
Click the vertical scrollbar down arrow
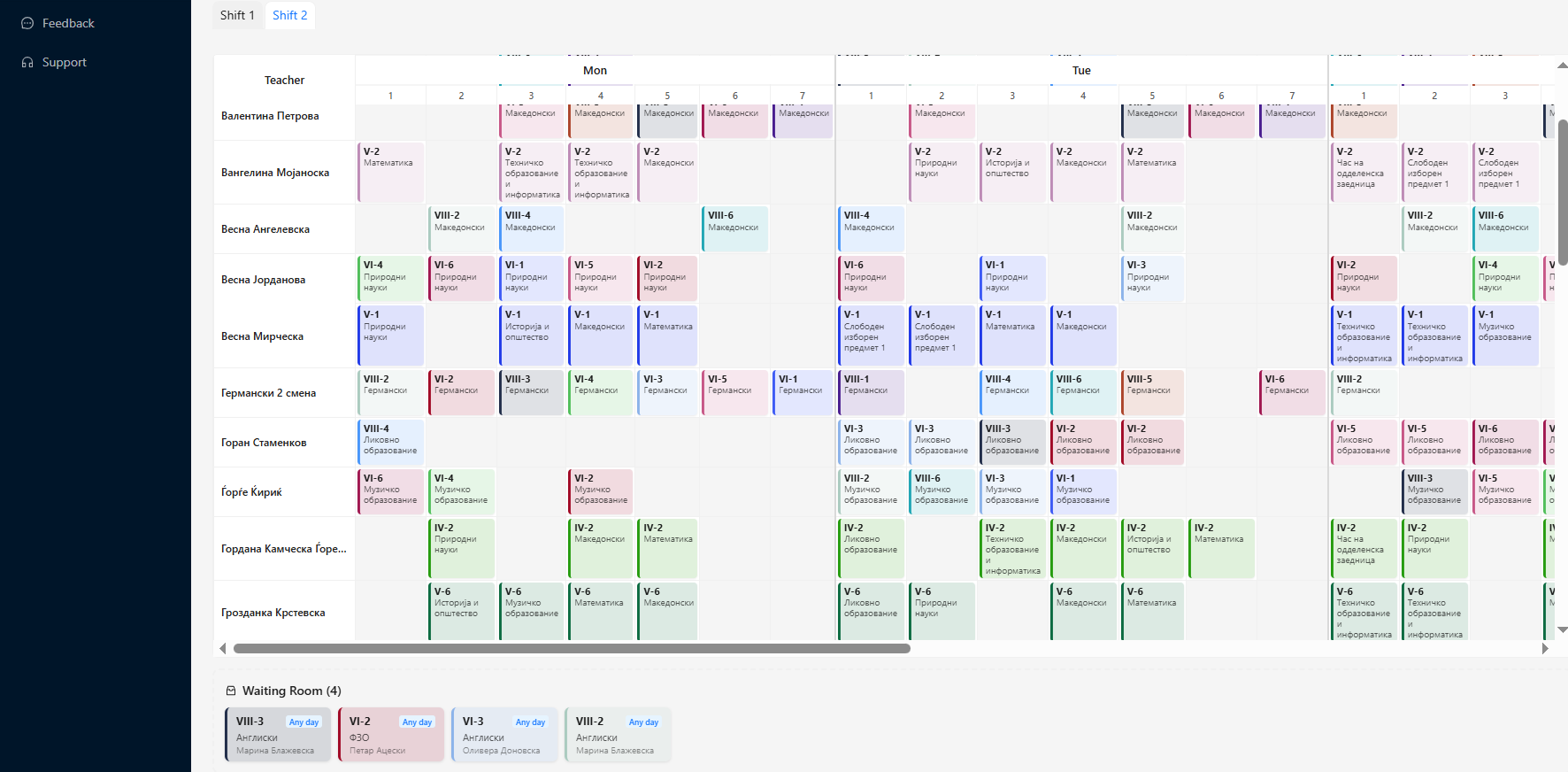pyautogui.click(x=1563, y=629)
